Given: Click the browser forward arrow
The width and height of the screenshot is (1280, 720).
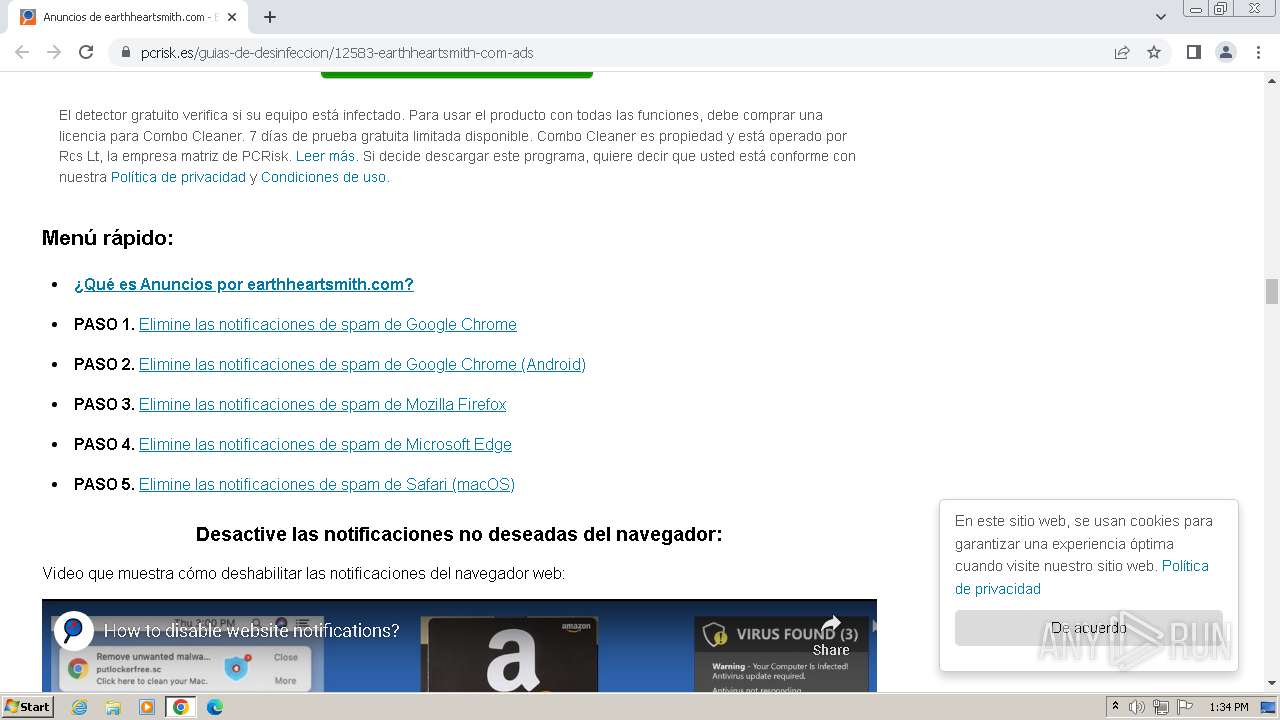Looking at the screenshot, I should (x=54, y=52).
